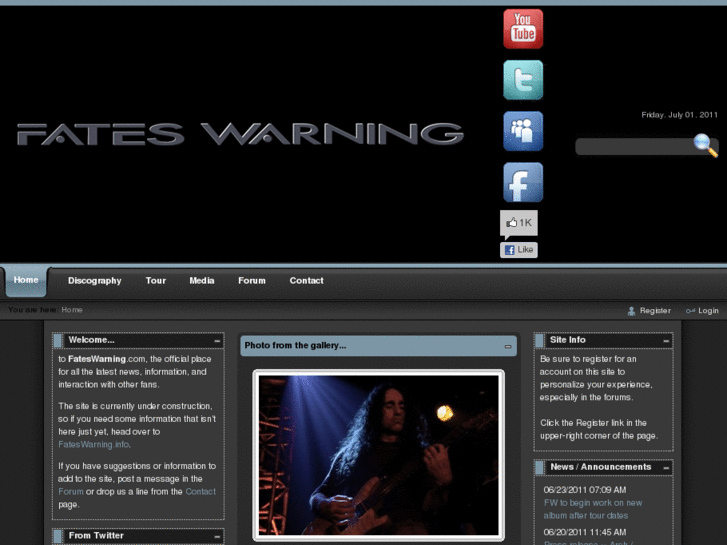Image resolution: width=727 pixels, height=545 pixels.
Task: Click the News / Announcements title
Action: (600, 467)
